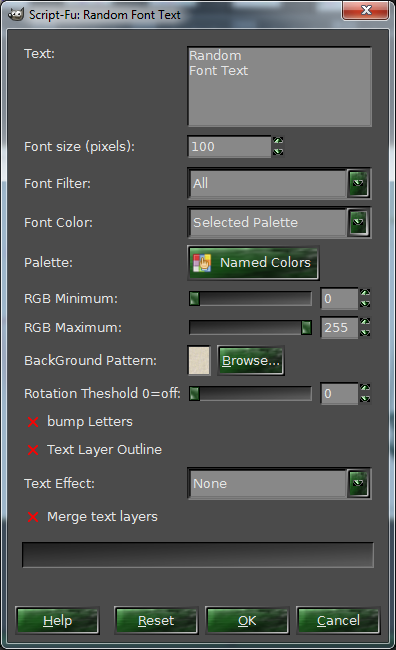Toggle the Merge text layers checkbox
Viewport: 396px width, 650px height.
coord(33,517)
